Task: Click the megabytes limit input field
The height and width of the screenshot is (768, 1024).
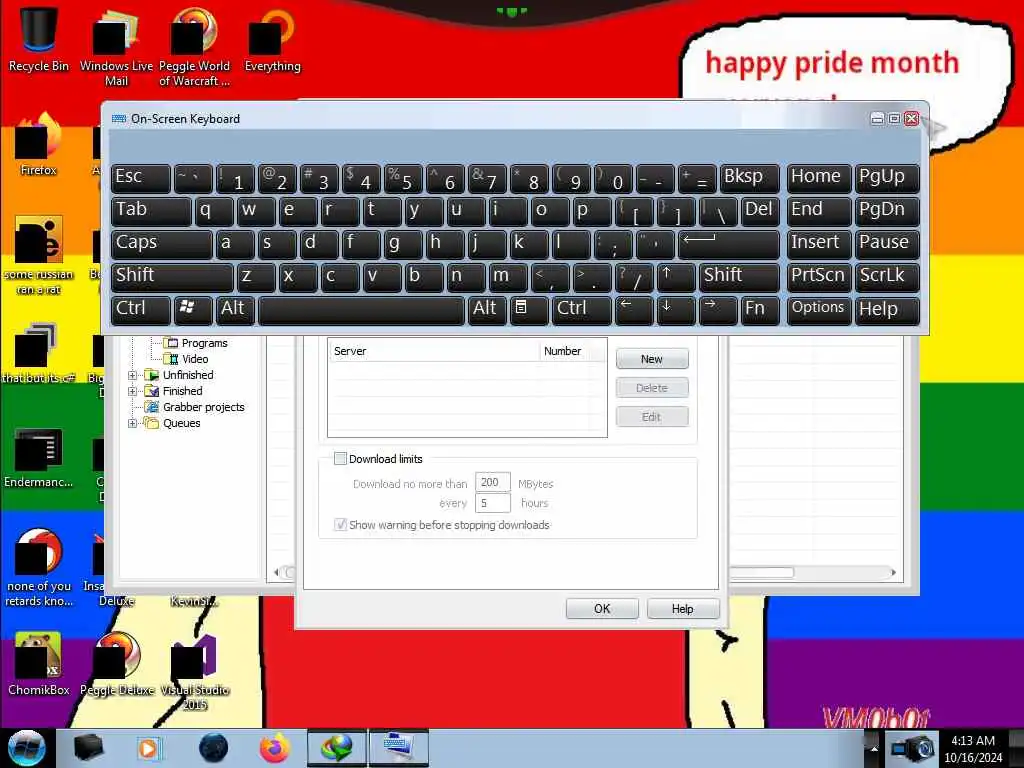Action: [492, 483]
